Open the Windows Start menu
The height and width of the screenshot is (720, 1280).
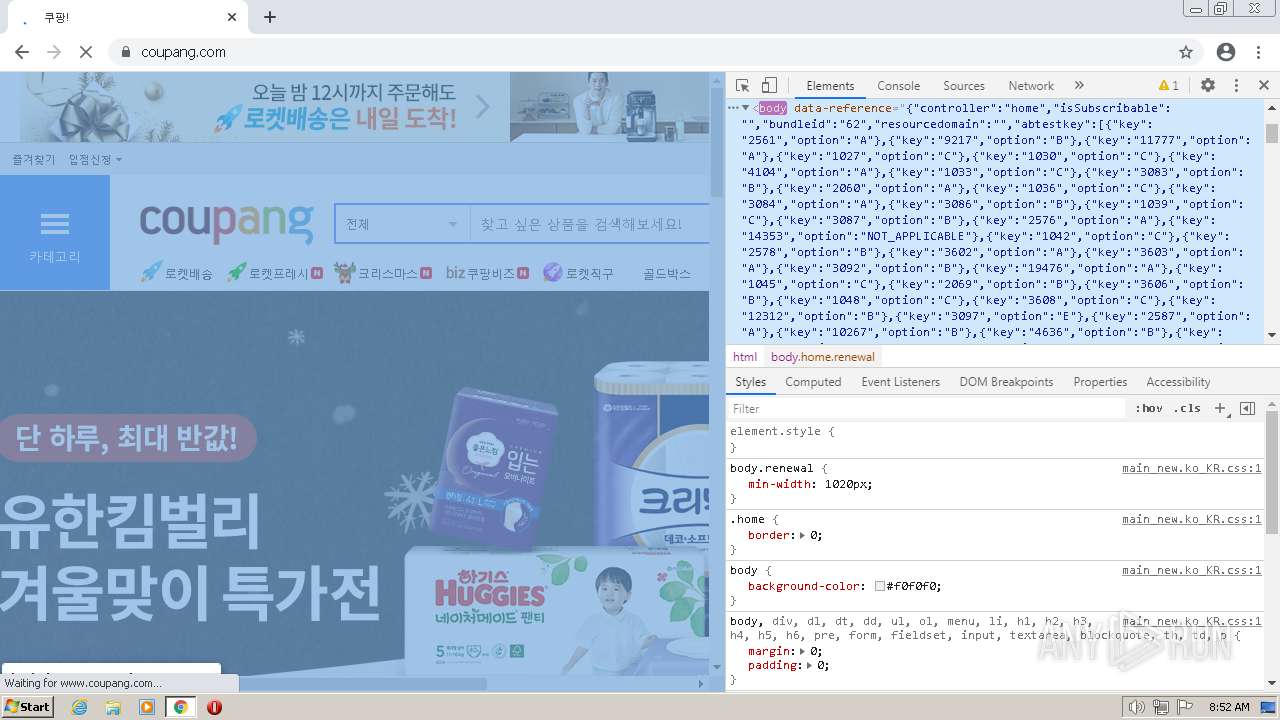tap(28, 707)
